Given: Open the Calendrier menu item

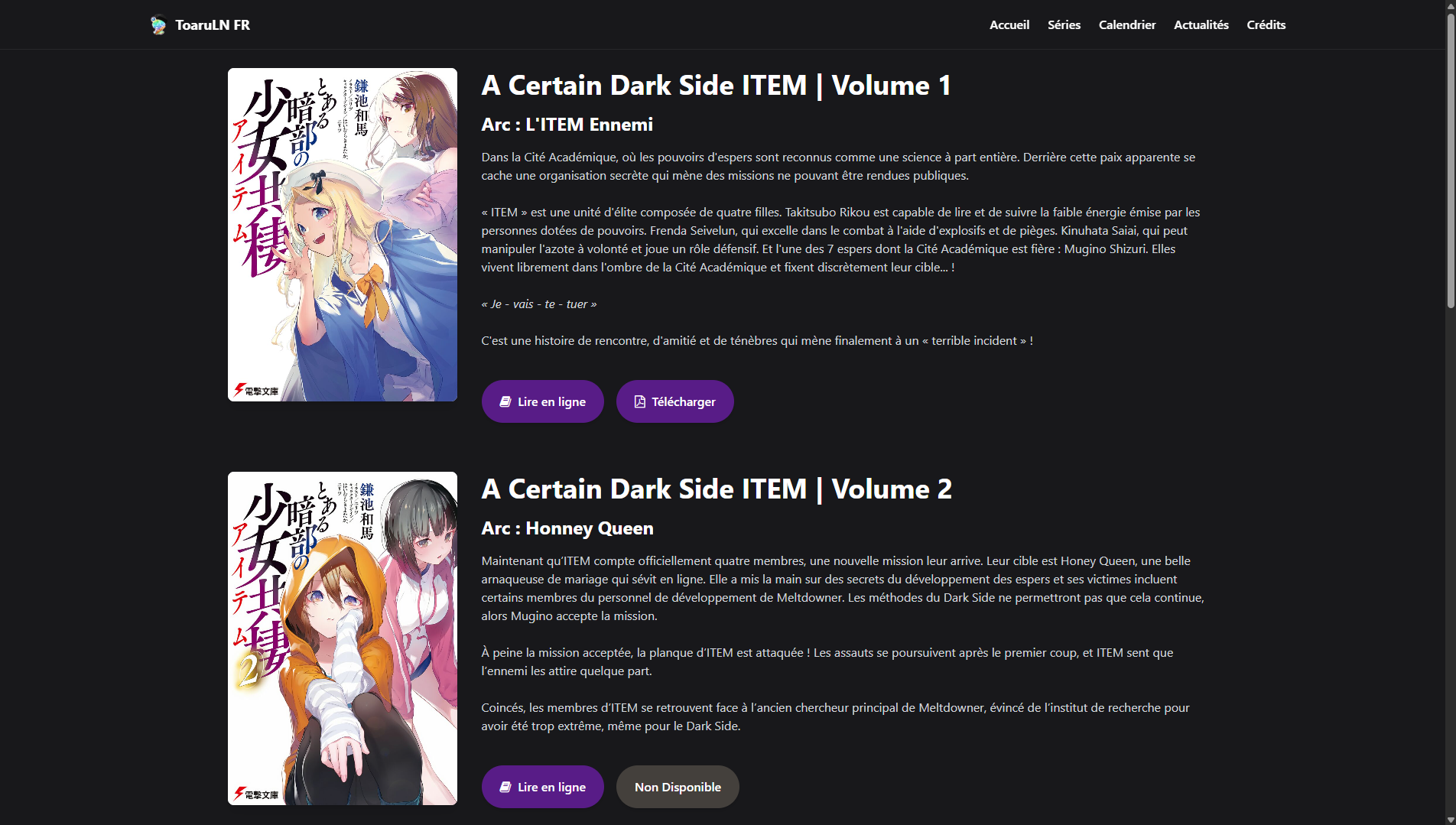Looking at the screenshot, I should point(1127,24).
